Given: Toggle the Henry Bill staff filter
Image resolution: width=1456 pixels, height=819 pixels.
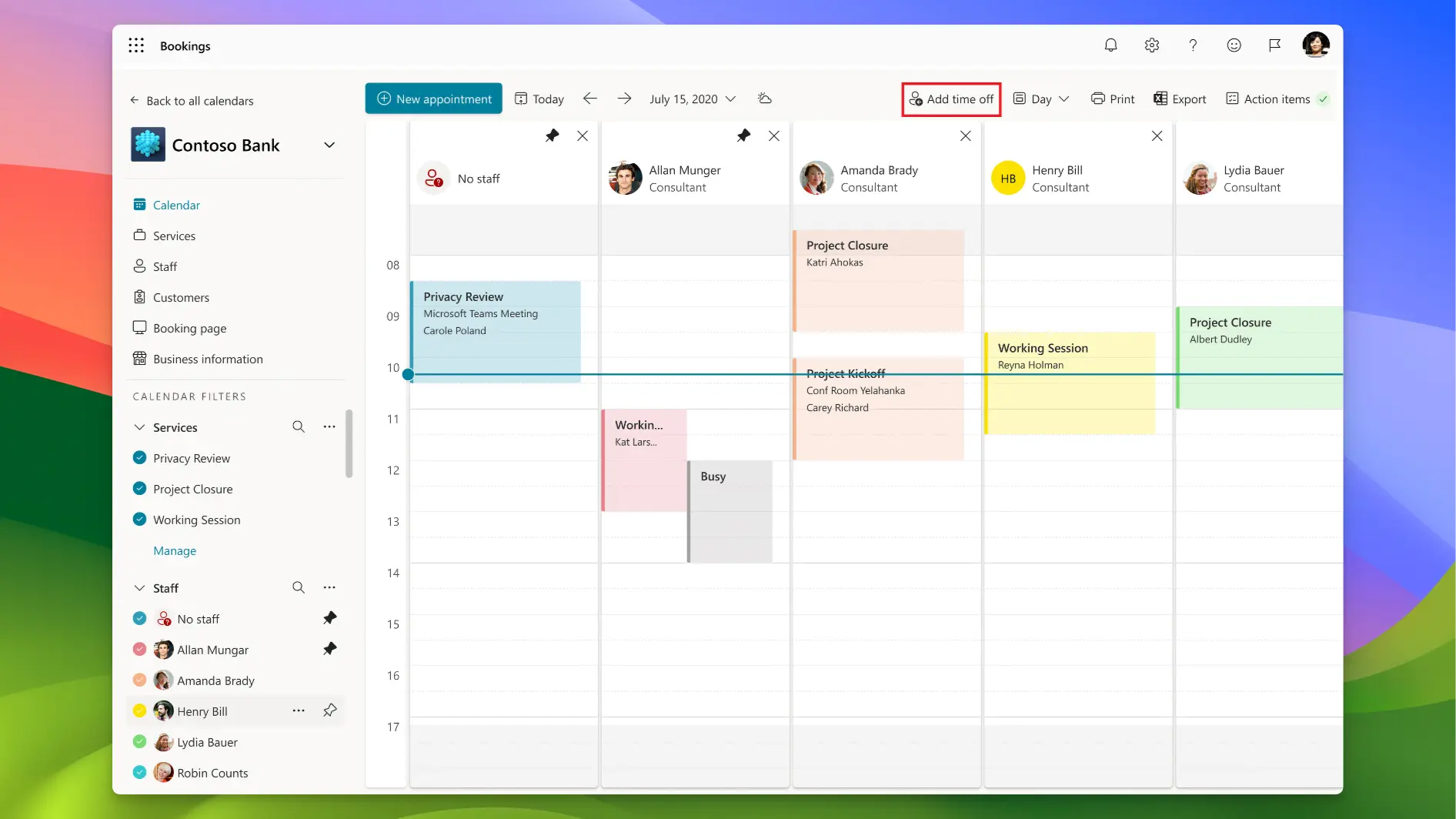Looking at the screenshot, I should click(139, 710).
